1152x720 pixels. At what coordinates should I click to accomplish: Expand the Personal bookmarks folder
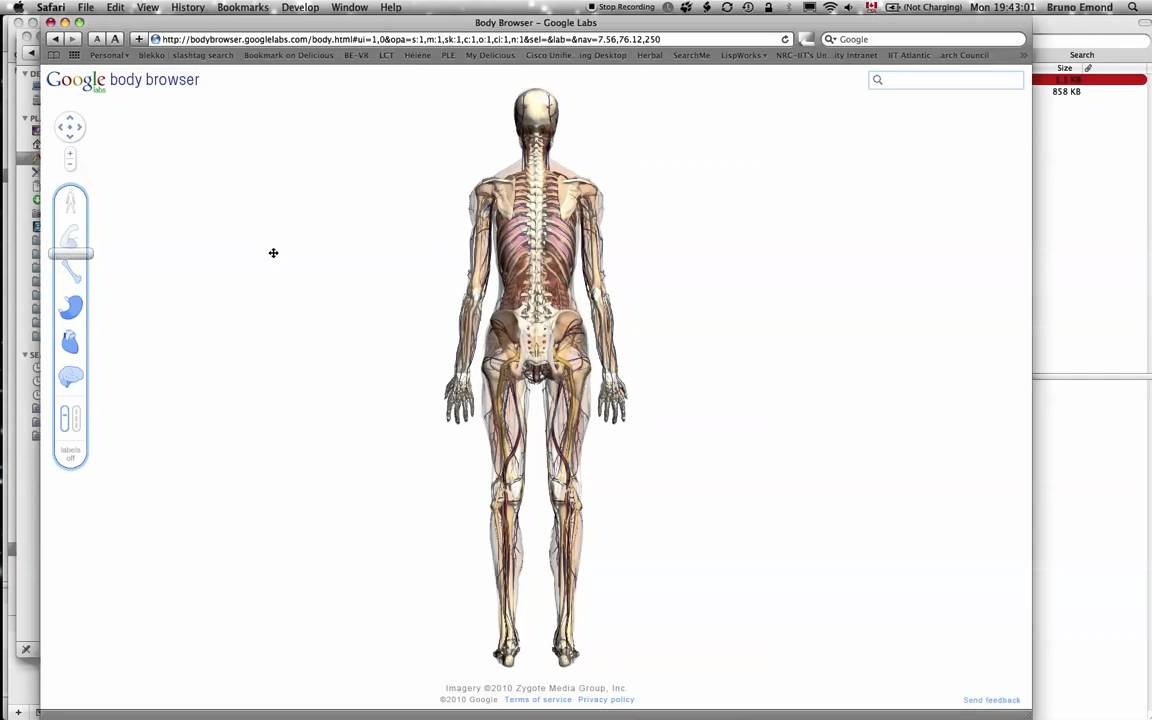point(109,55)
